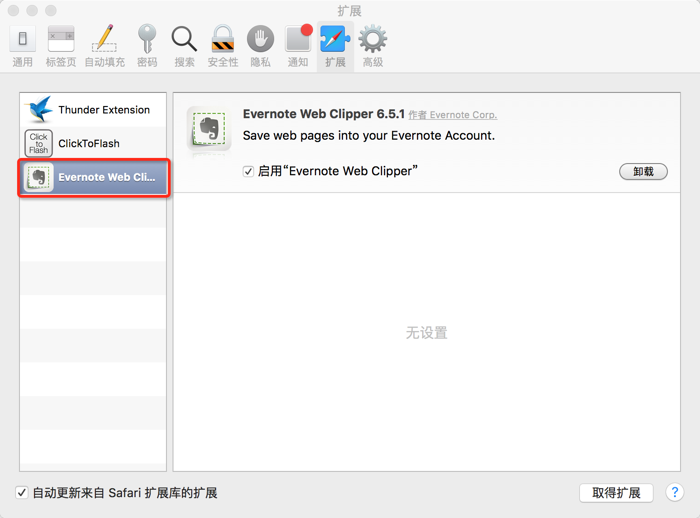Click the 取得扩展 Get Extensions button
Screen dimensions: 700x518
pos(616,493)
